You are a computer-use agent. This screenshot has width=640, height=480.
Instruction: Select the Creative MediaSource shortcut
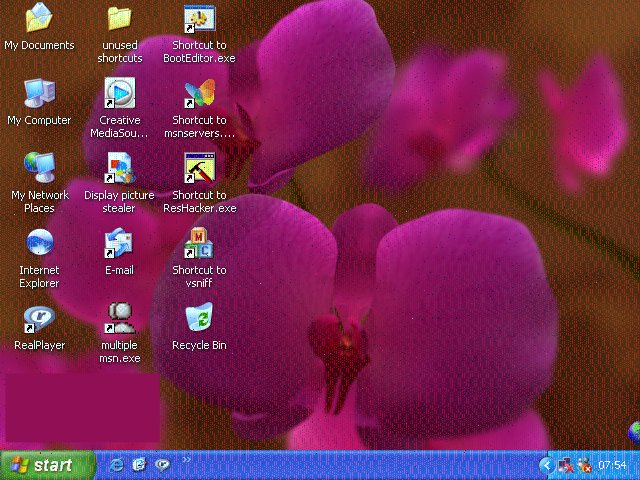click(119, 93)
